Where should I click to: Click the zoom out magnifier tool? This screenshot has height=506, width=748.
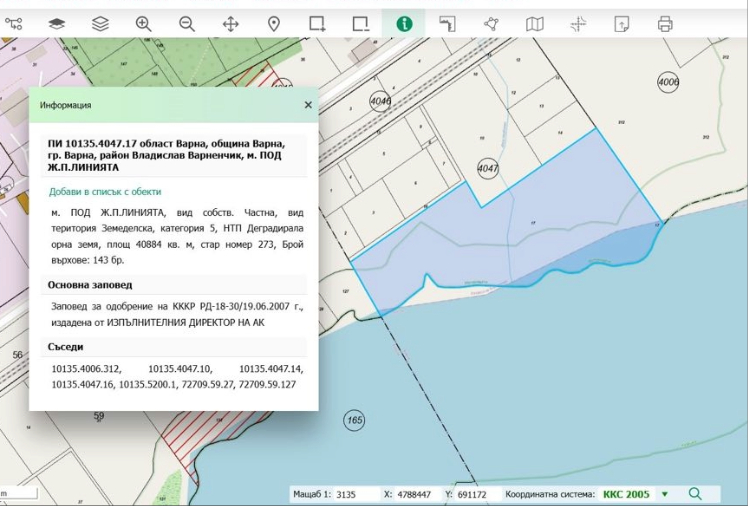187,23
